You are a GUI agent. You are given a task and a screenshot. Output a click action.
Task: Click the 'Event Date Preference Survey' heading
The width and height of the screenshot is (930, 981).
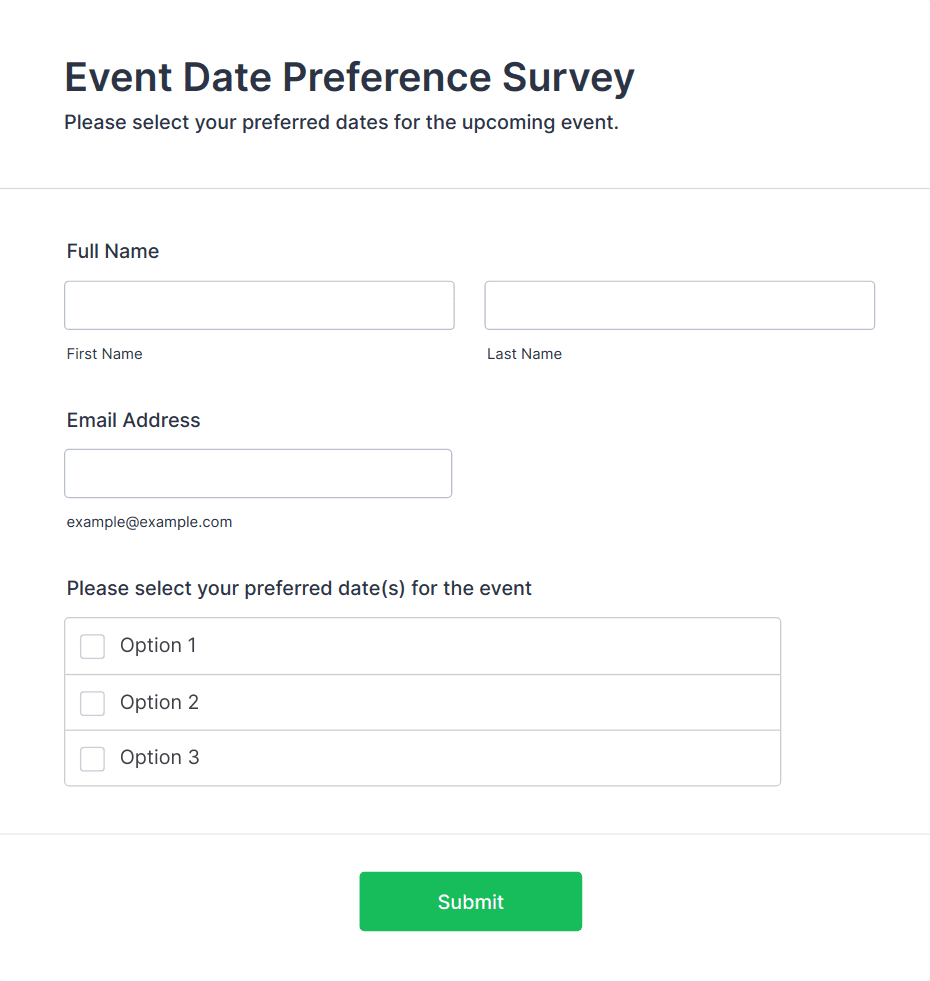coord(349,78)
